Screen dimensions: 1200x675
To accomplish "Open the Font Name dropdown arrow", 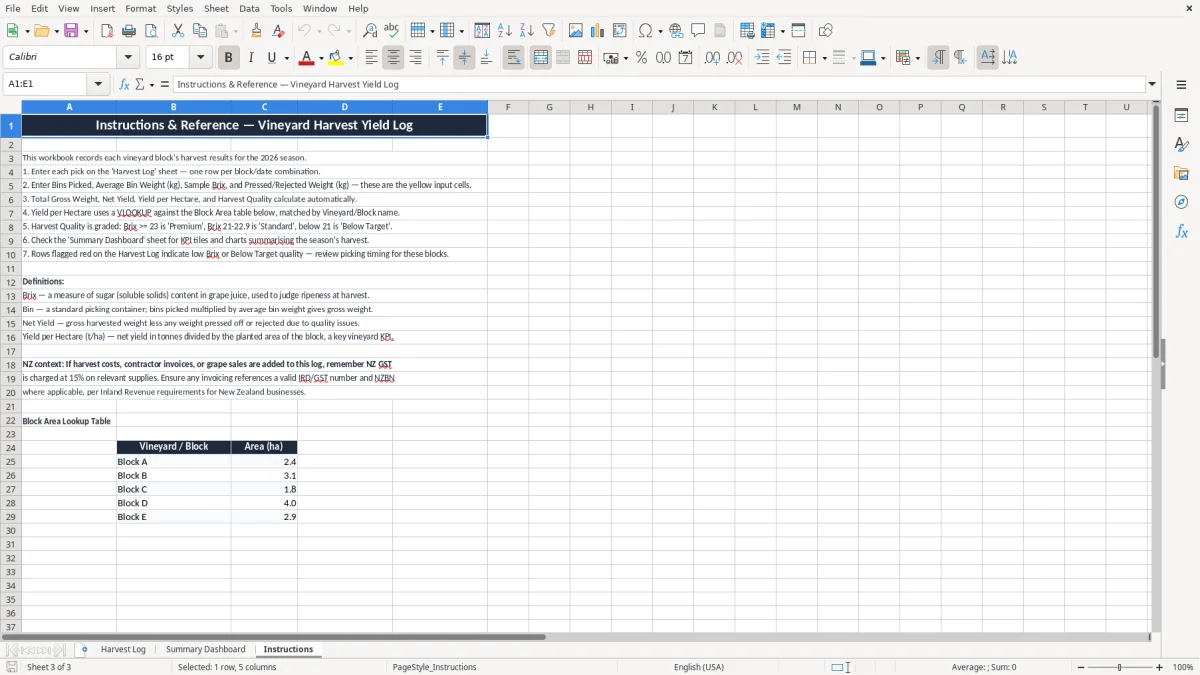I will pos(127,58).
